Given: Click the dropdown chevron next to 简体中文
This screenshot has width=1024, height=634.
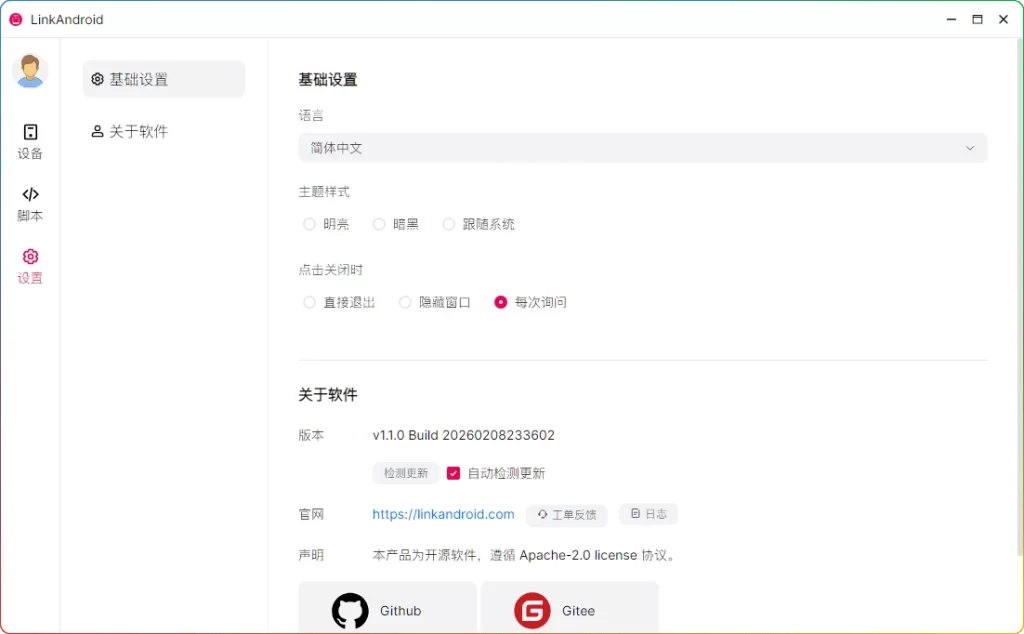Looking at the screenshot, I should [x=969, y=147].
